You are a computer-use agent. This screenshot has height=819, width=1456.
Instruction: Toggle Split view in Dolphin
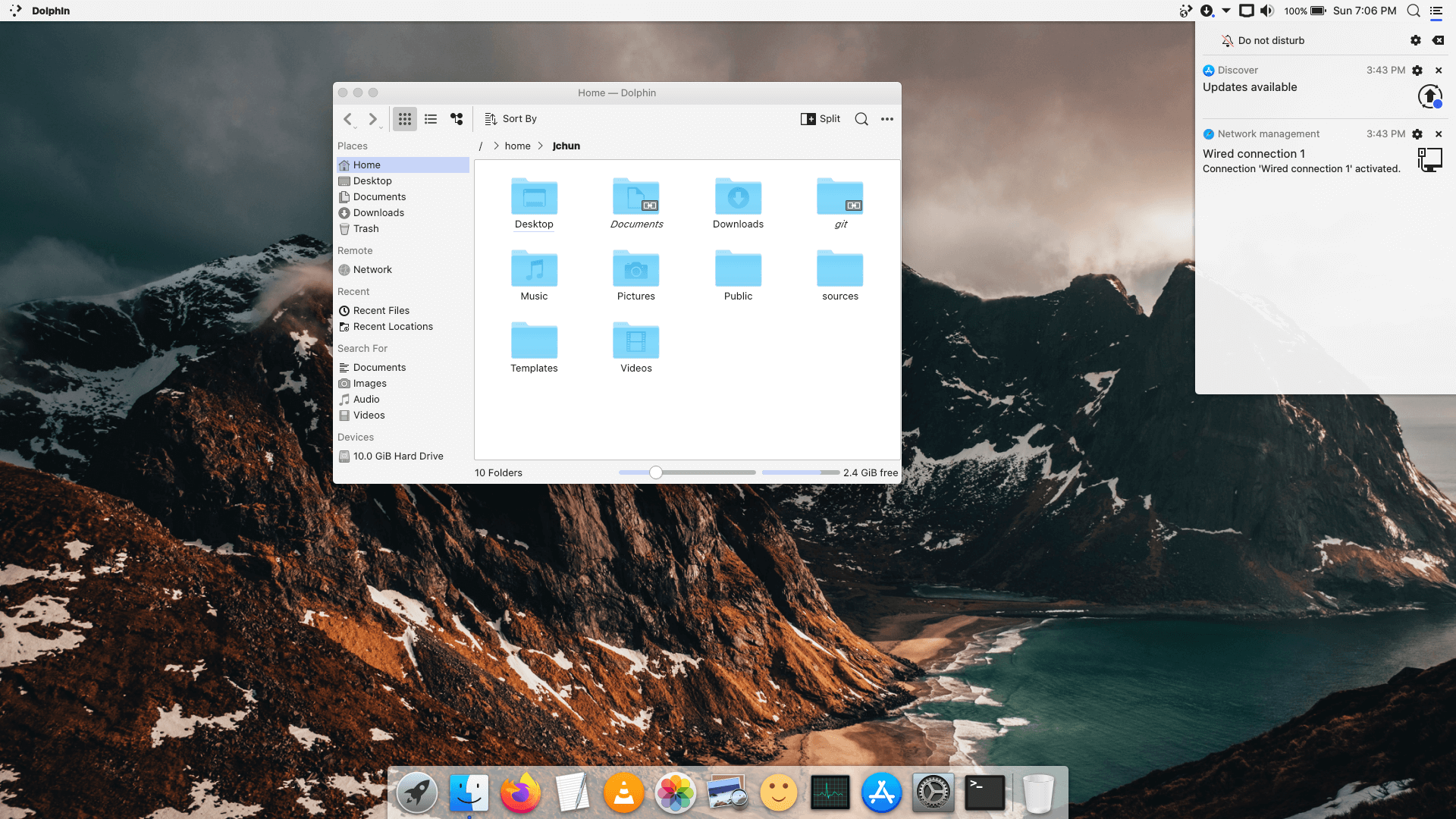(x=821, y=119)
